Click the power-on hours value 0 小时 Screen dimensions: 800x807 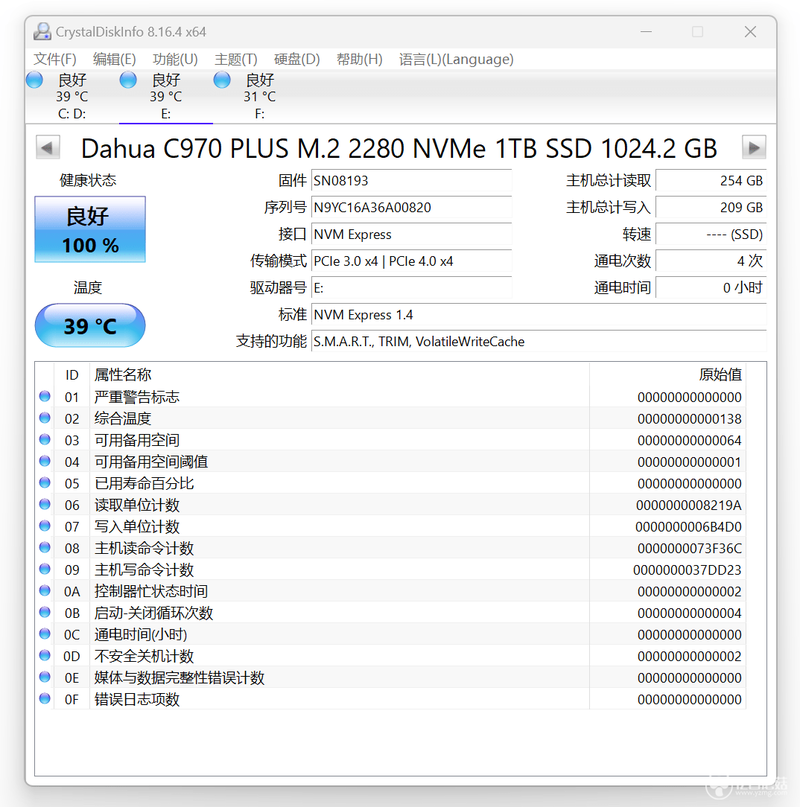pos(711,288)
